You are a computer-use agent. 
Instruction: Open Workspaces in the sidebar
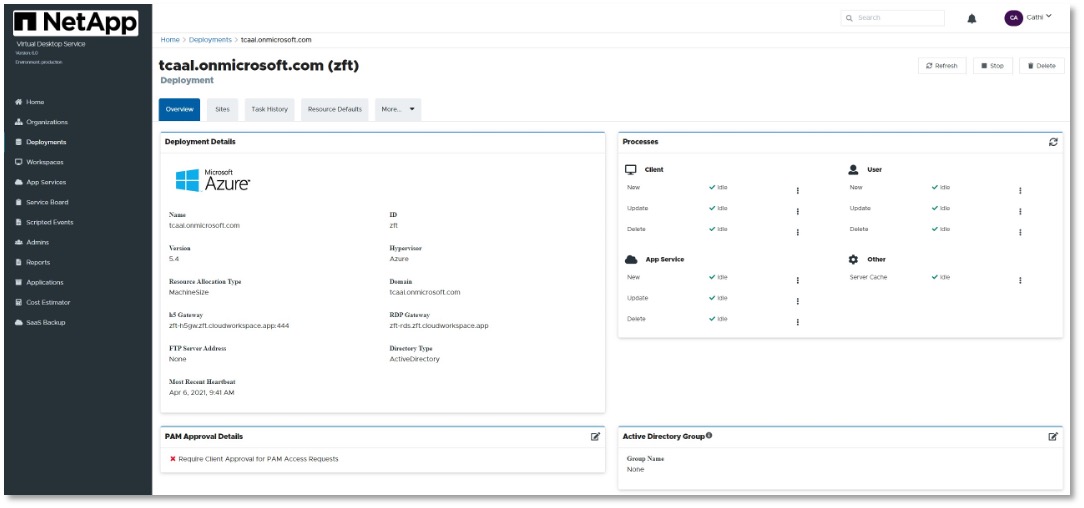45,162
